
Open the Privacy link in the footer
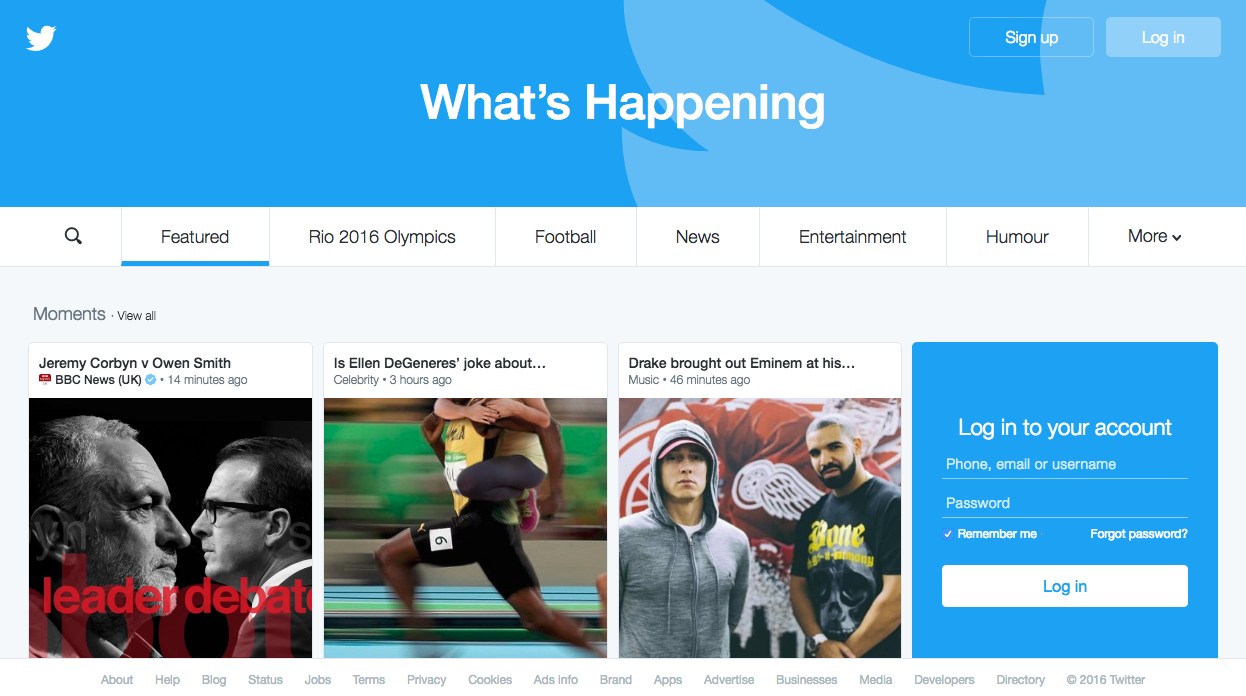click(426, 680)
